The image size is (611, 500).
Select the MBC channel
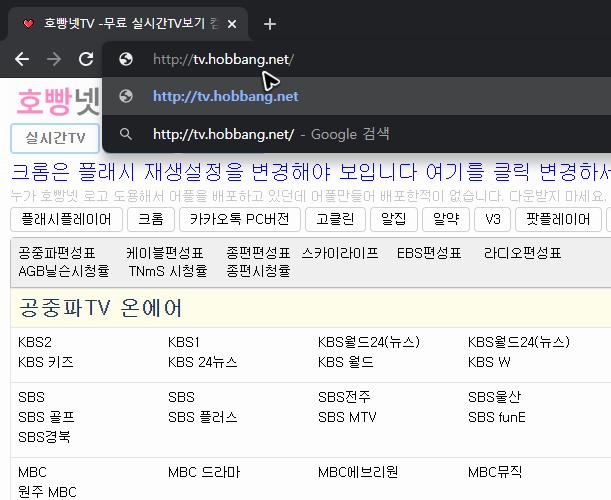[x=32, y=472]
